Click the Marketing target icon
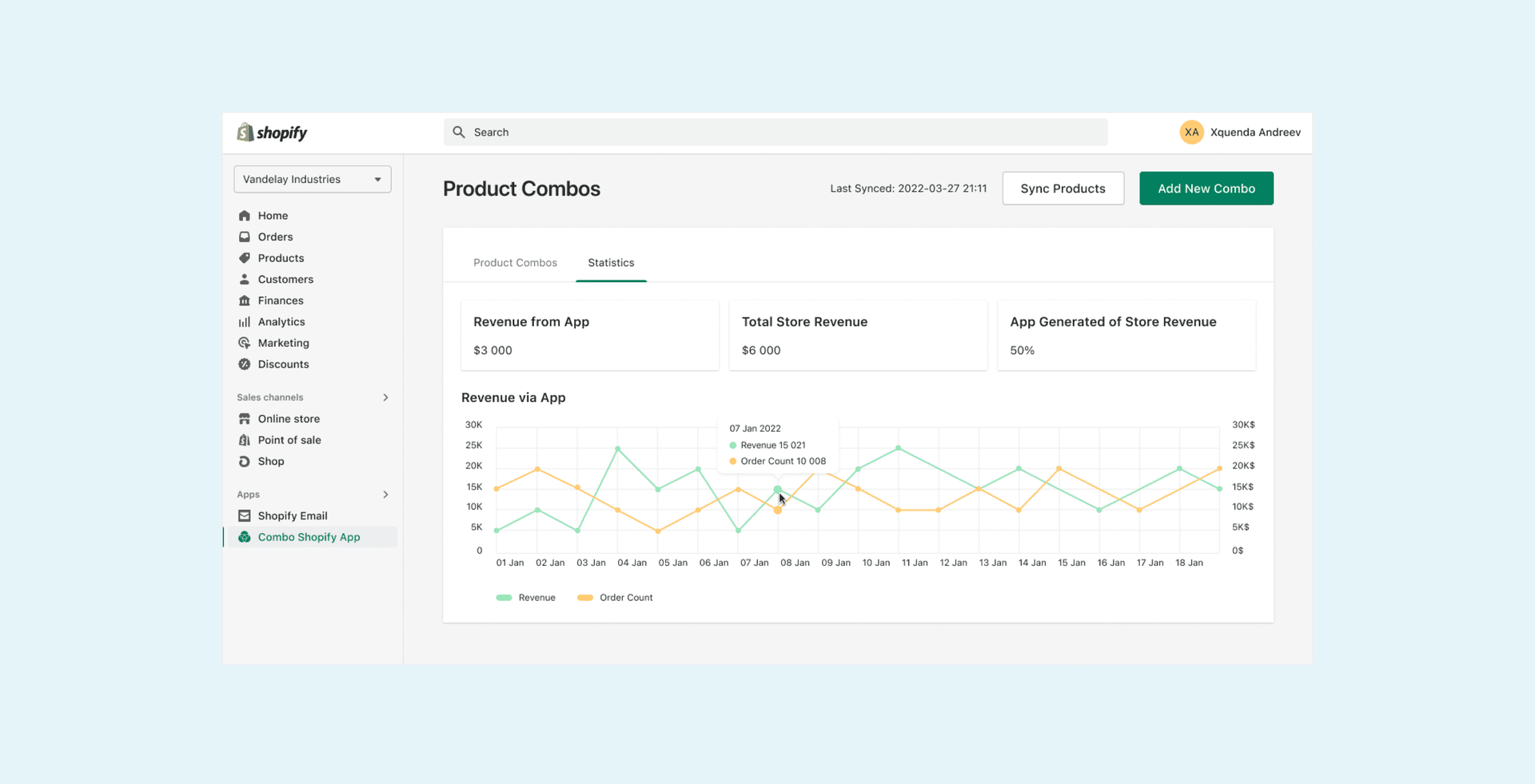 click(245, 343)
